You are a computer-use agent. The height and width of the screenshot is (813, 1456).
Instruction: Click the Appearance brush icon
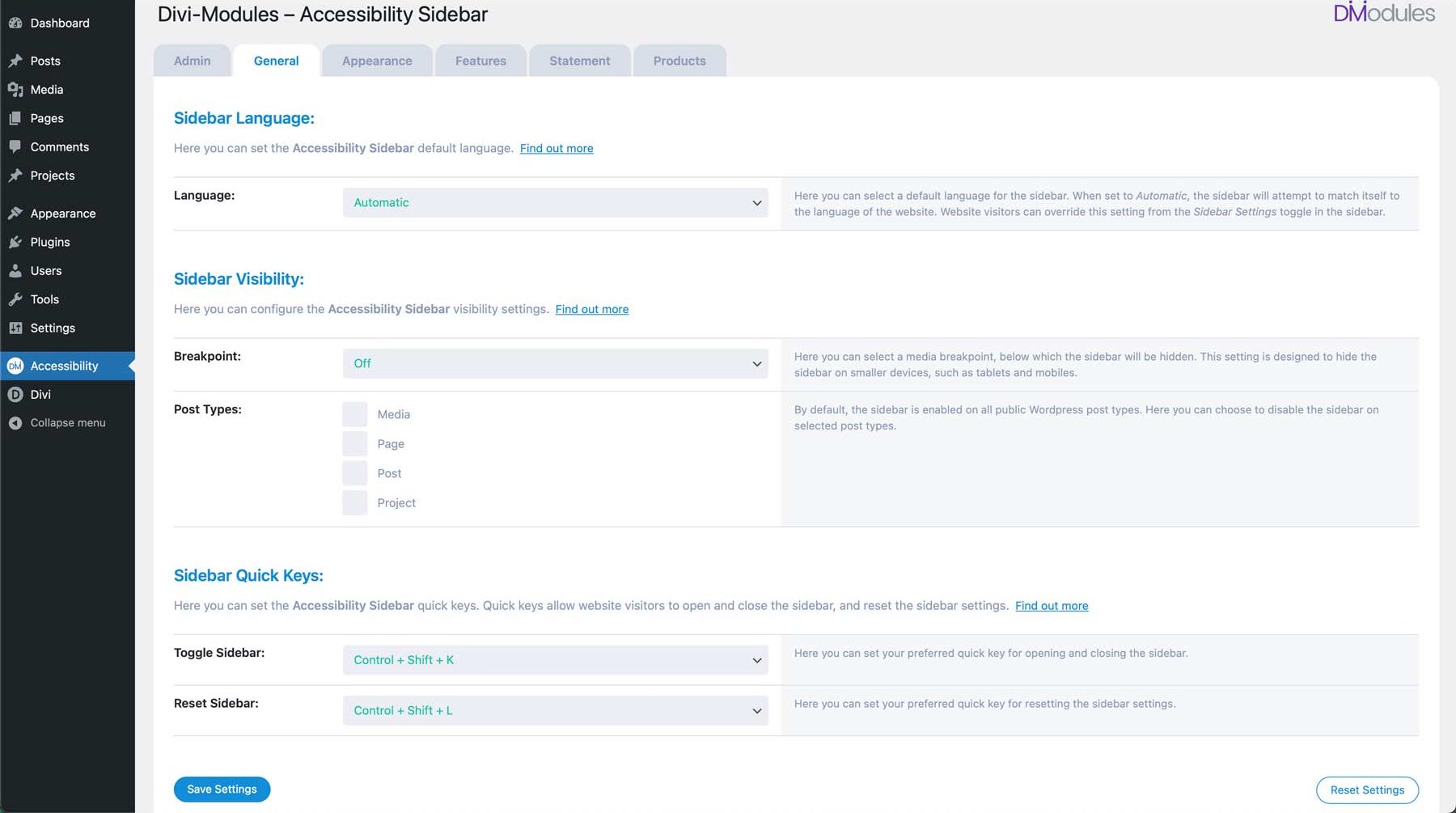coord(16,213)
